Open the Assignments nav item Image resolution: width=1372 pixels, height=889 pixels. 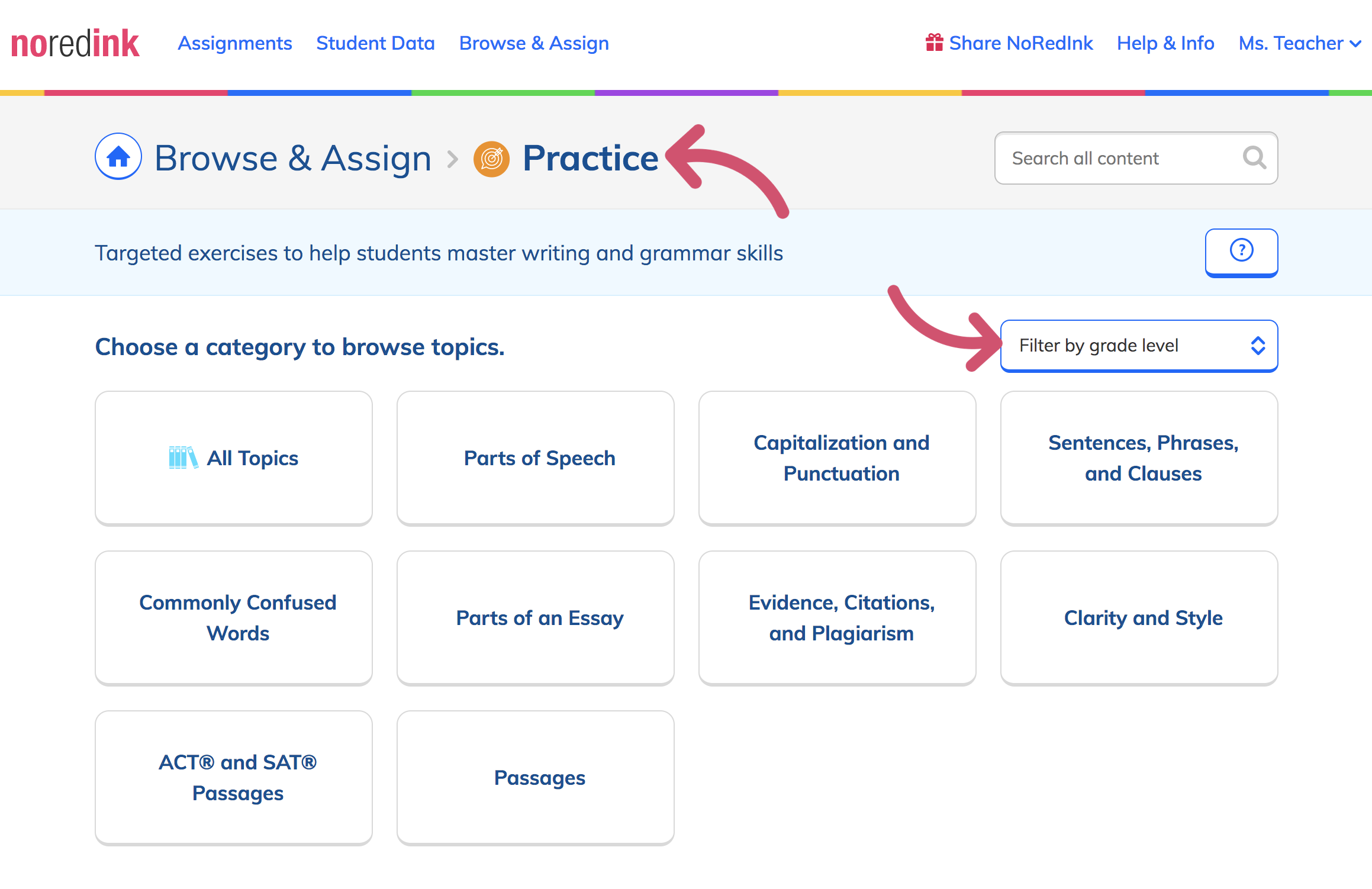coord(235,43)
